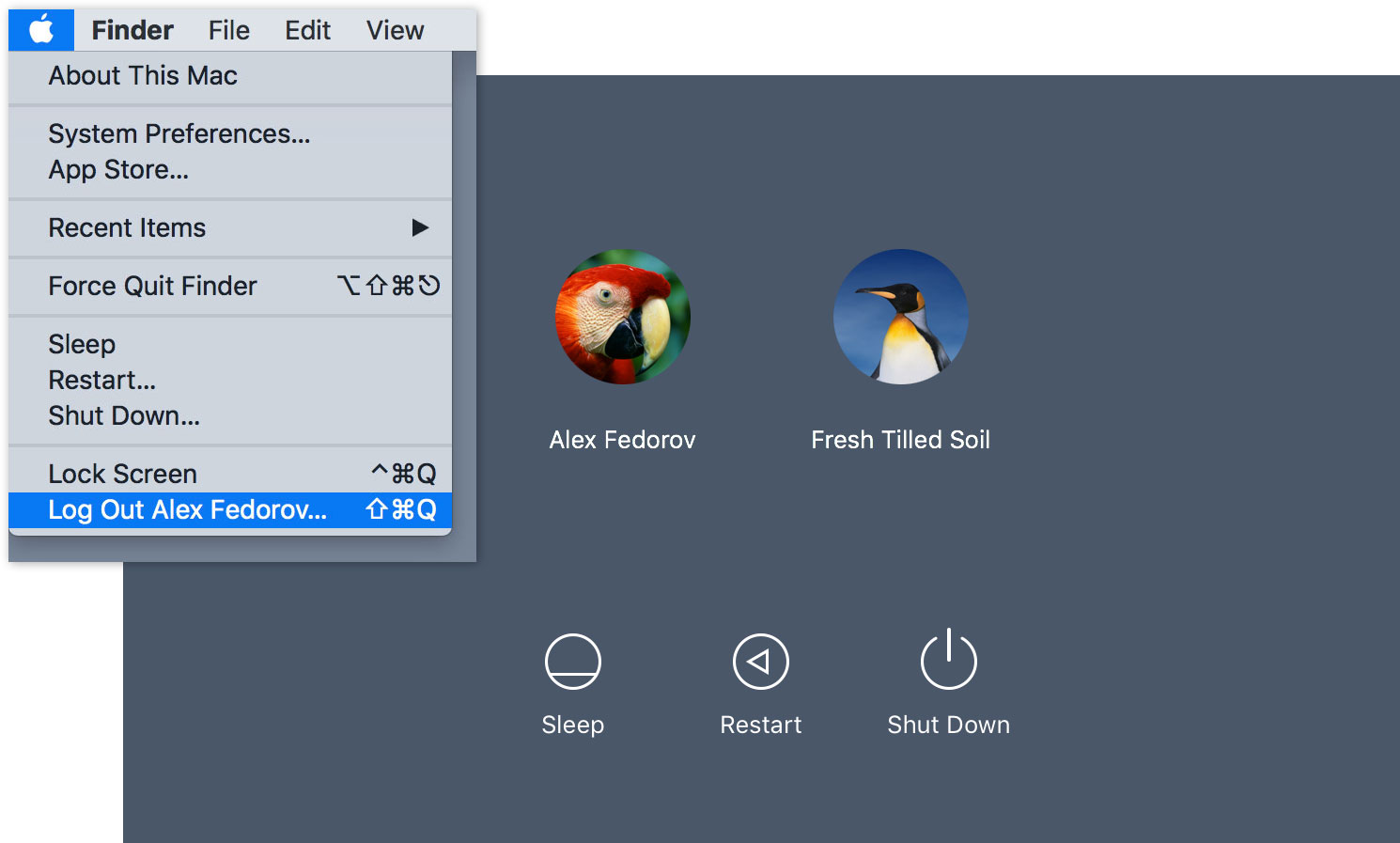Open the View menu
The image size is (1400, 843).
(x=394, y=29)
